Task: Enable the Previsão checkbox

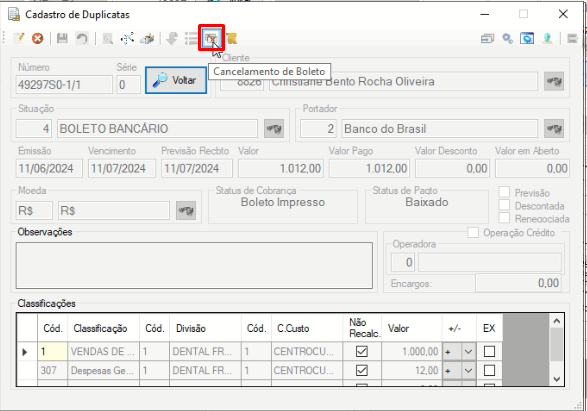Action: click(504, 192)
